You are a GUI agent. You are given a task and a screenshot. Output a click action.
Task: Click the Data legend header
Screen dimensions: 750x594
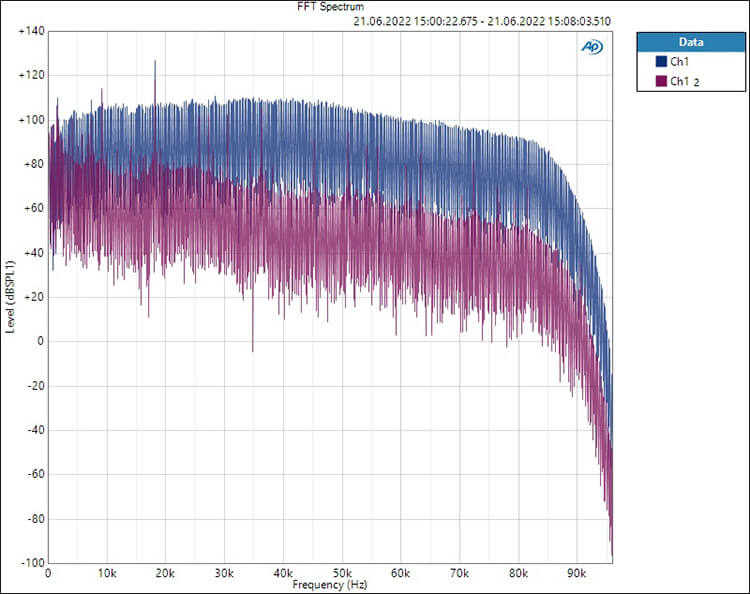691,42
